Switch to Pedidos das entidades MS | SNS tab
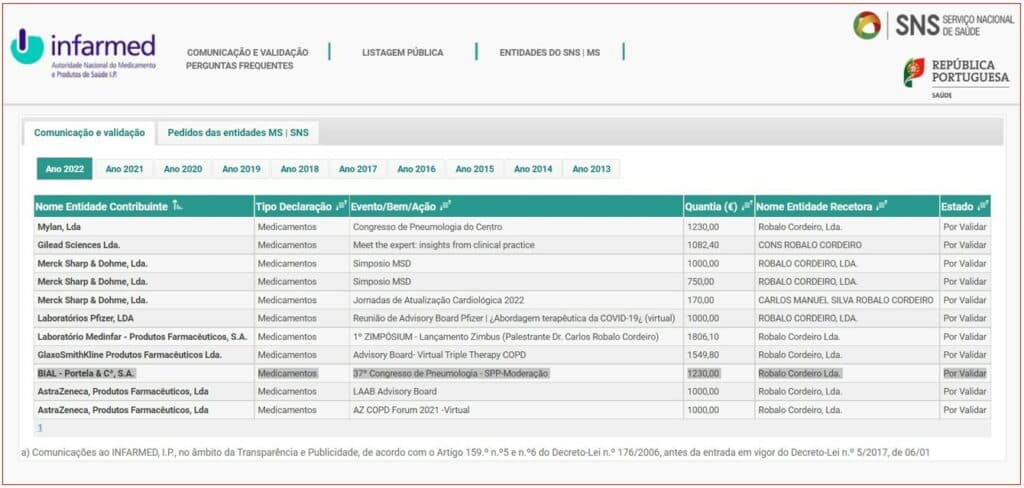Screen dimensions: 1024x488 (x=238, y=132)
